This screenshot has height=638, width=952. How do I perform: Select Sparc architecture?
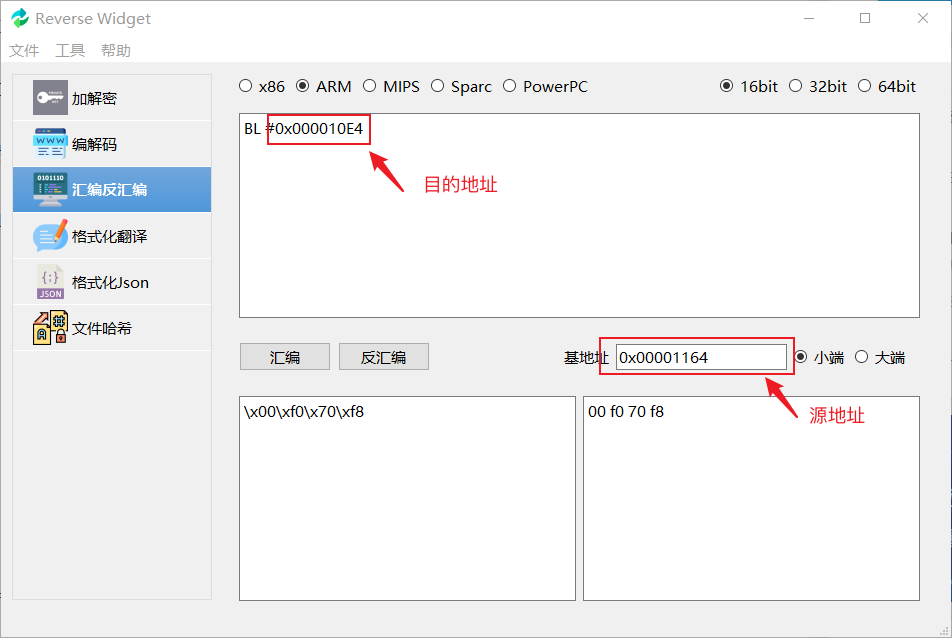click(x=461, y=86)
